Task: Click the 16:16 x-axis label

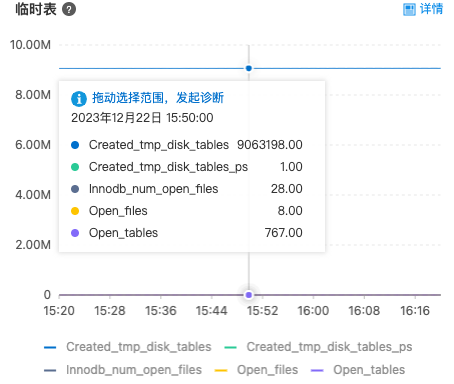Action: coord(415,311)
